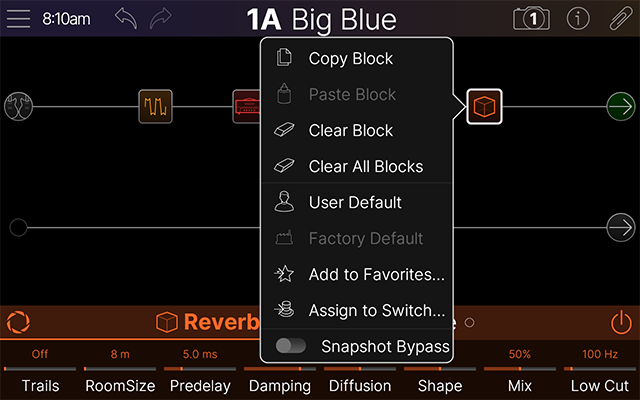
Task: Click the green output arrow node
Action: pos(620,106)
